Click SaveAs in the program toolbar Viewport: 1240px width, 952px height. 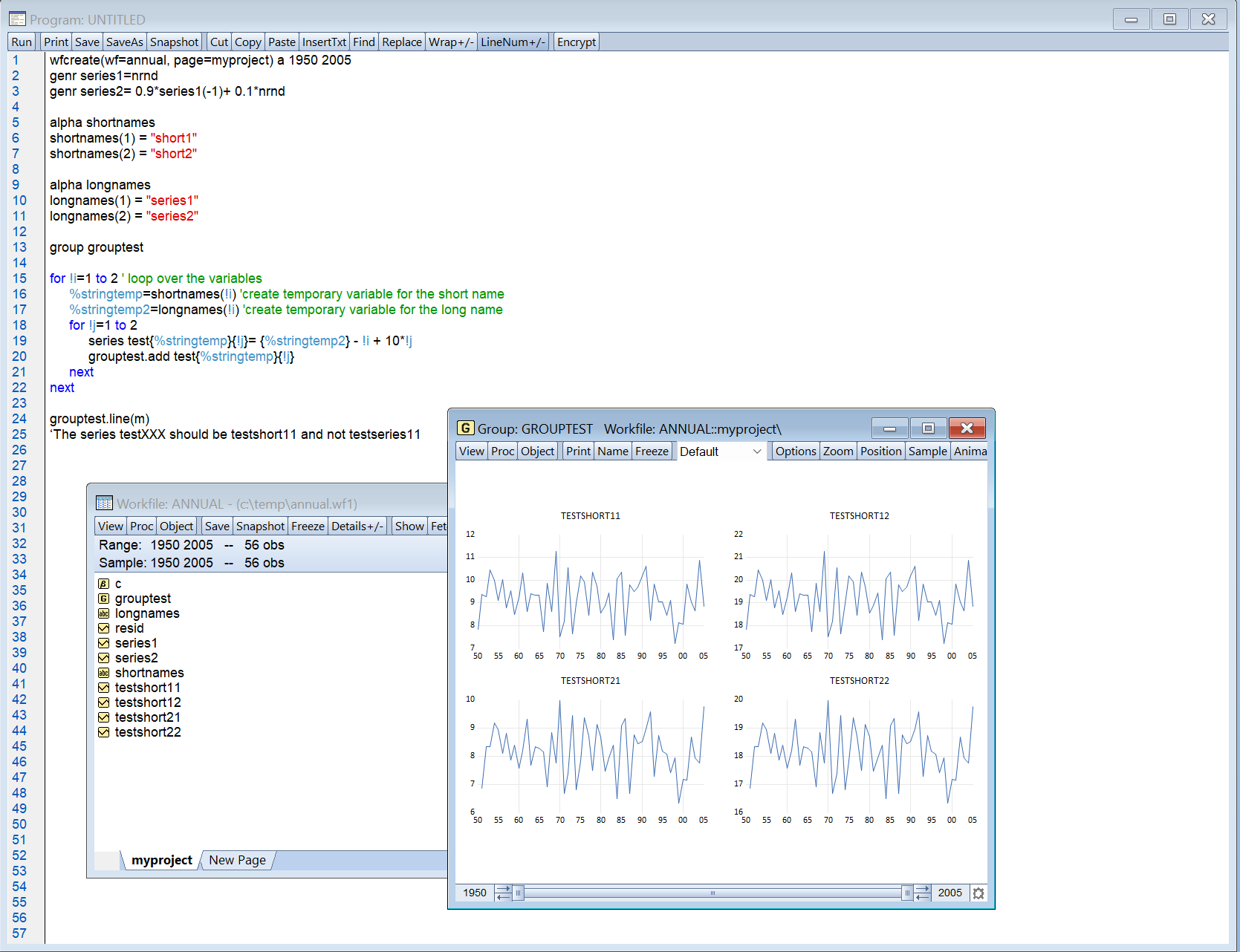coord(125,42)
